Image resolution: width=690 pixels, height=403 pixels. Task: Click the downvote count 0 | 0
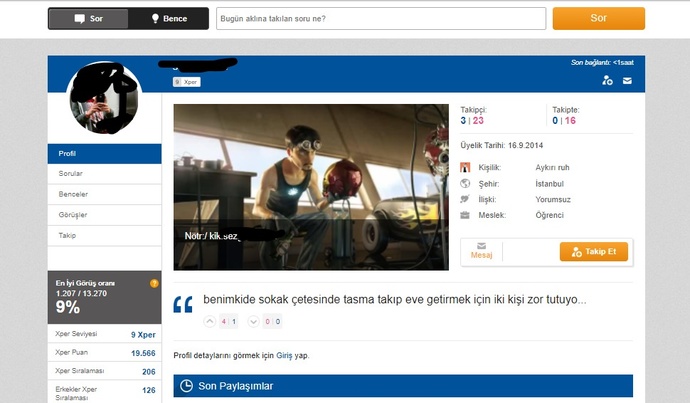[x=272, y=322]
